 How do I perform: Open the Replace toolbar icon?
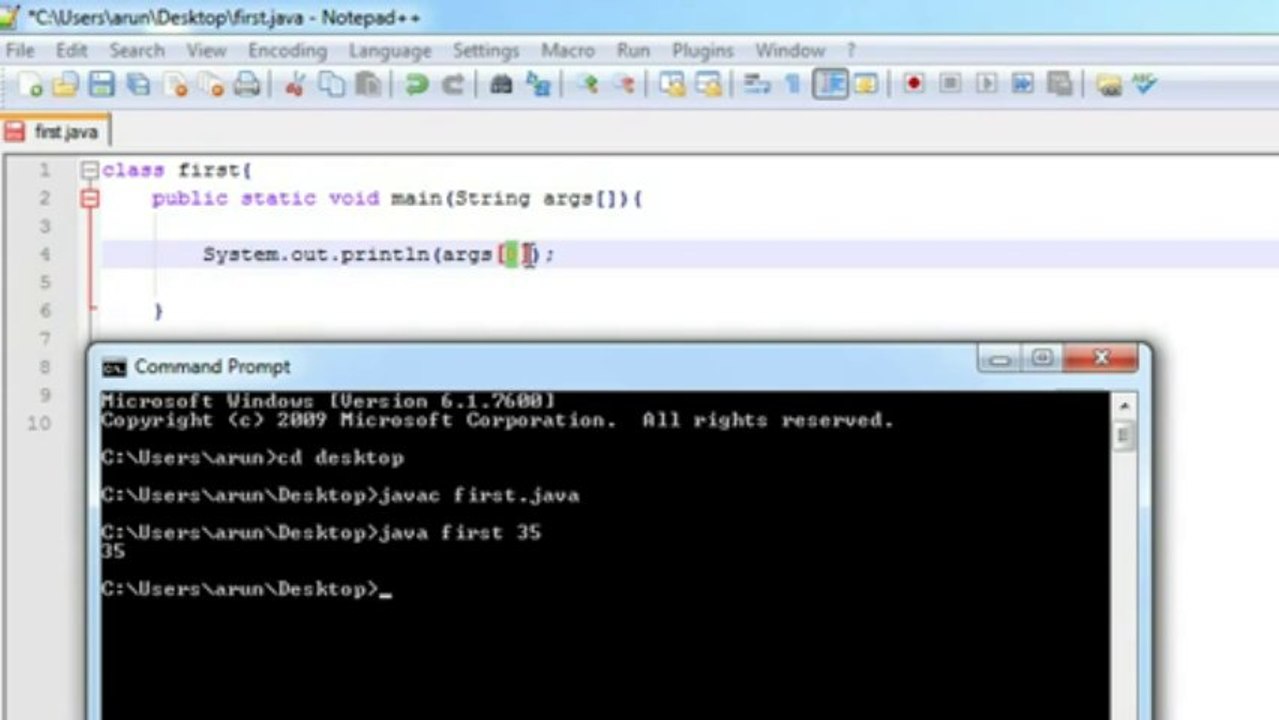tap(538, 85)
